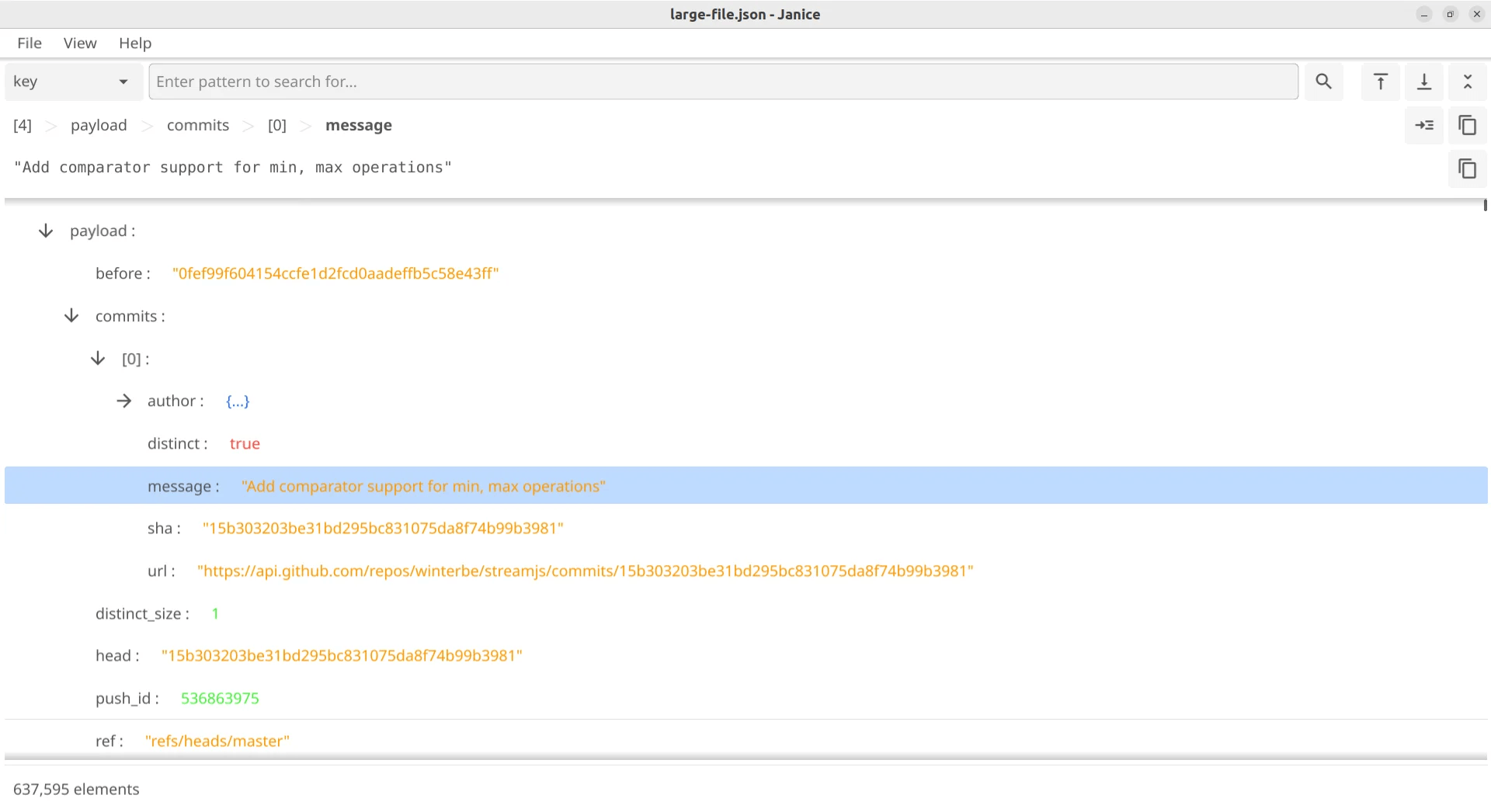The image size is (1491, 812).
Task: Jump to commits in the breadcrumb
Action: [198, 125]
